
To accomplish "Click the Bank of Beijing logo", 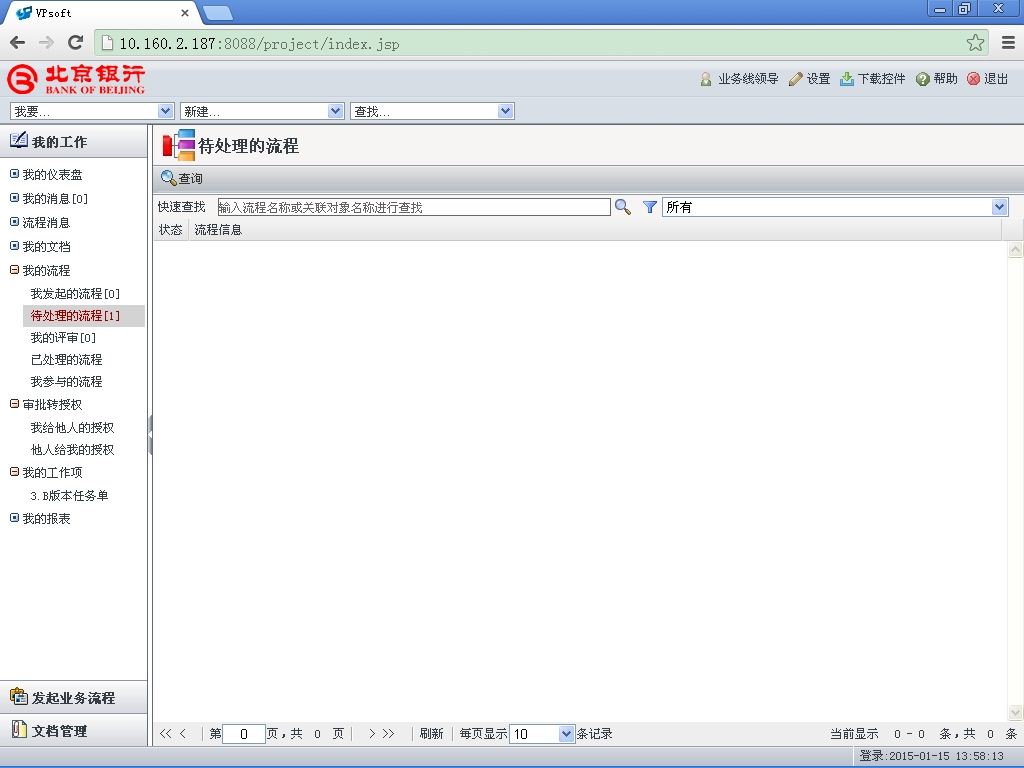I will click(x=76, y=80).
